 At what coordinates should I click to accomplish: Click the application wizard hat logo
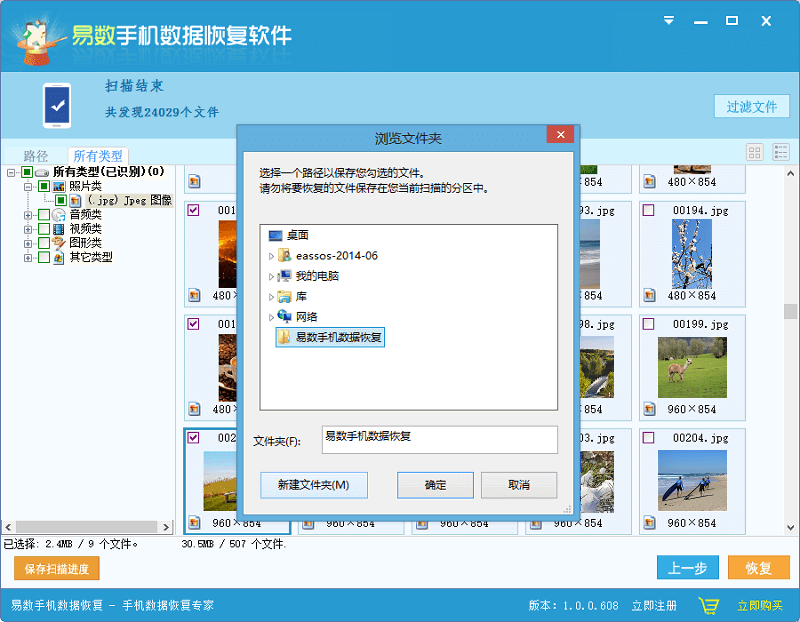coord(39,41)
